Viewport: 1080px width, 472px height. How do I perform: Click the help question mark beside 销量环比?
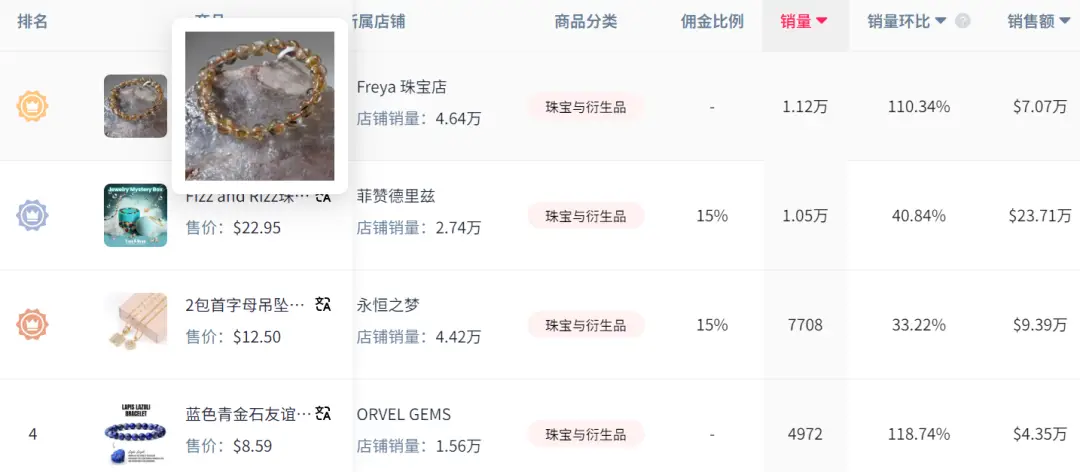[963, 21]
